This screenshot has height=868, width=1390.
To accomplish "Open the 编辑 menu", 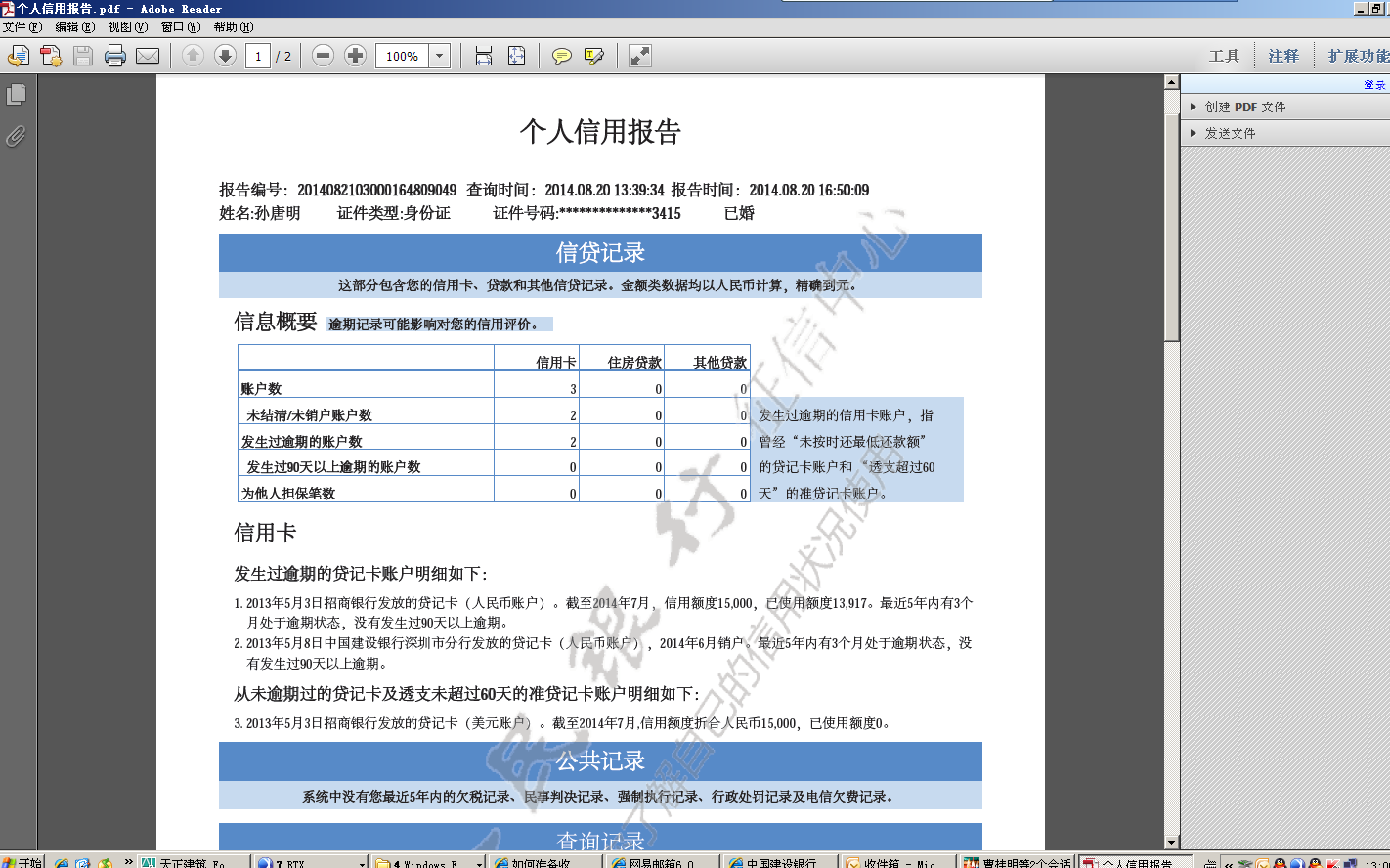I will [x=75, y=27].
